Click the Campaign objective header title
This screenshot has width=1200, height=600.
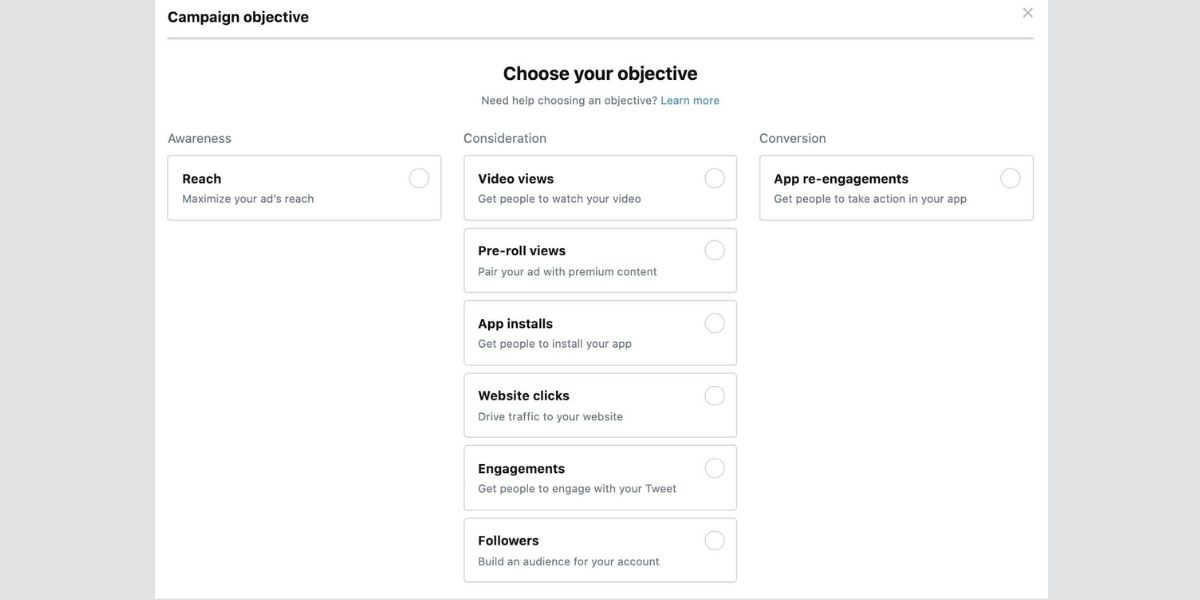[238, 16]
